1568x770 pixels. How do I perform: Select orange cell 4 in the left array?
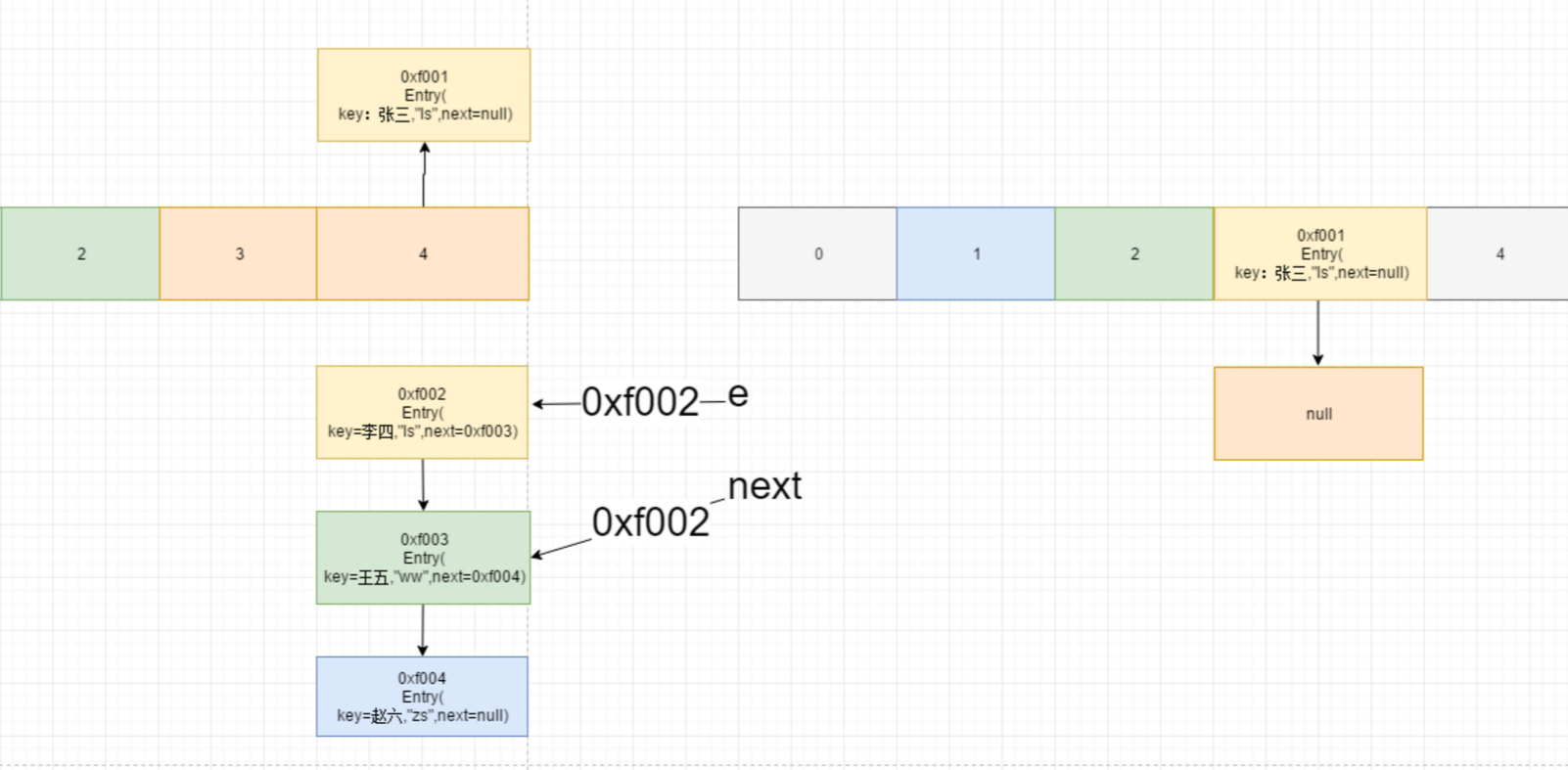[x=423, y=253]
